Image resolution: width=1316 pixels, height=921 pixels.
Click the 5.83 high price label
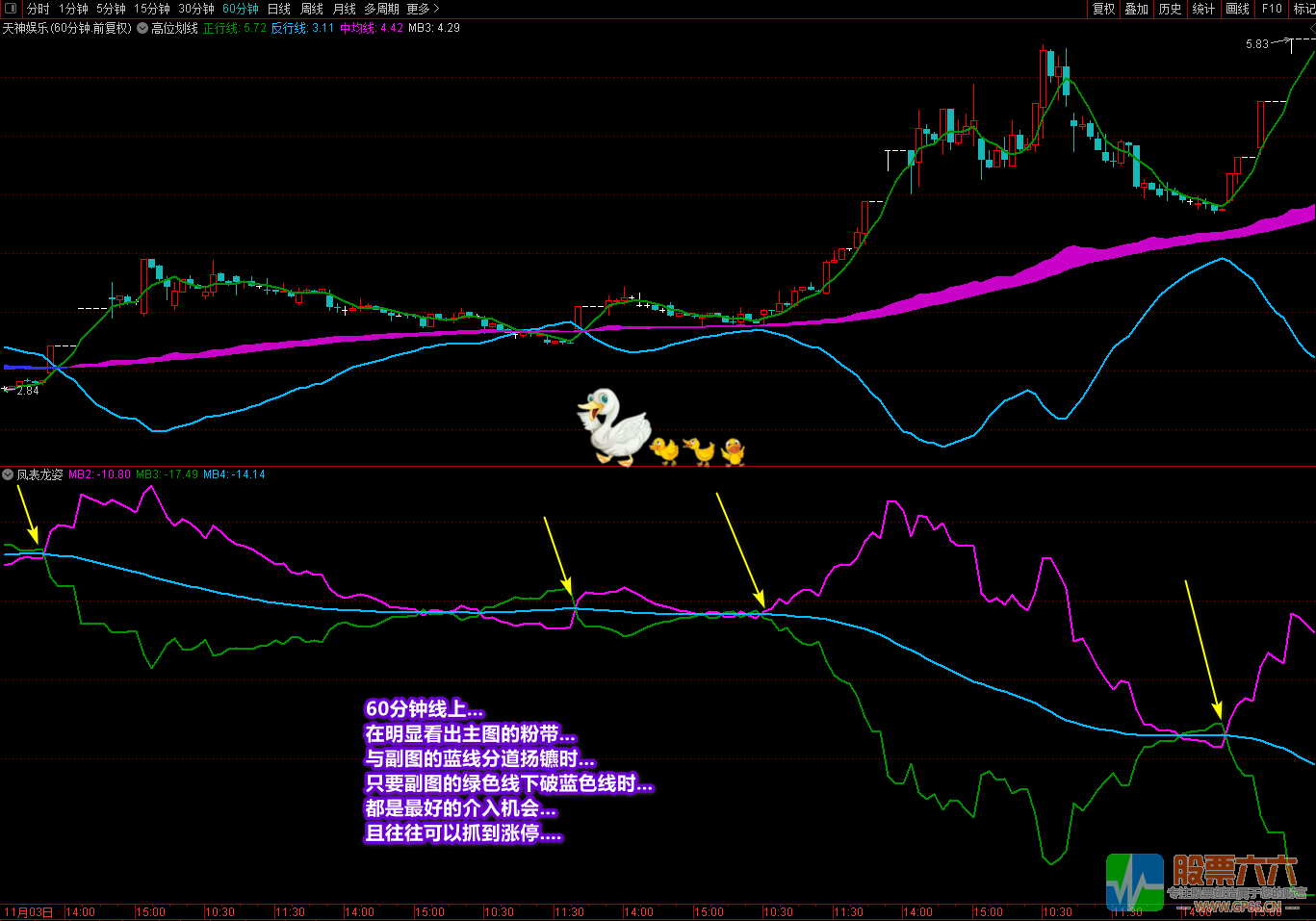[1256, 44]
